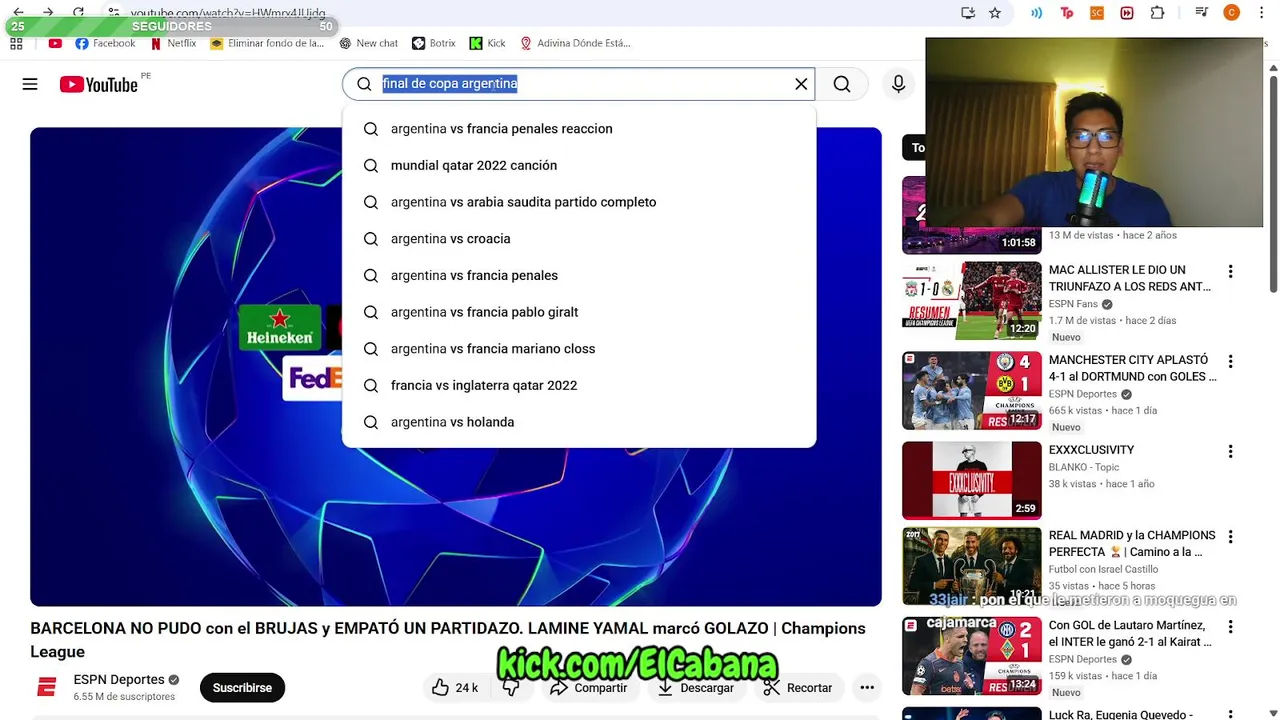The image size is (1280, 720).
Task: Open options menu for REAL MADRID video
Action: tap(1231, 538)
